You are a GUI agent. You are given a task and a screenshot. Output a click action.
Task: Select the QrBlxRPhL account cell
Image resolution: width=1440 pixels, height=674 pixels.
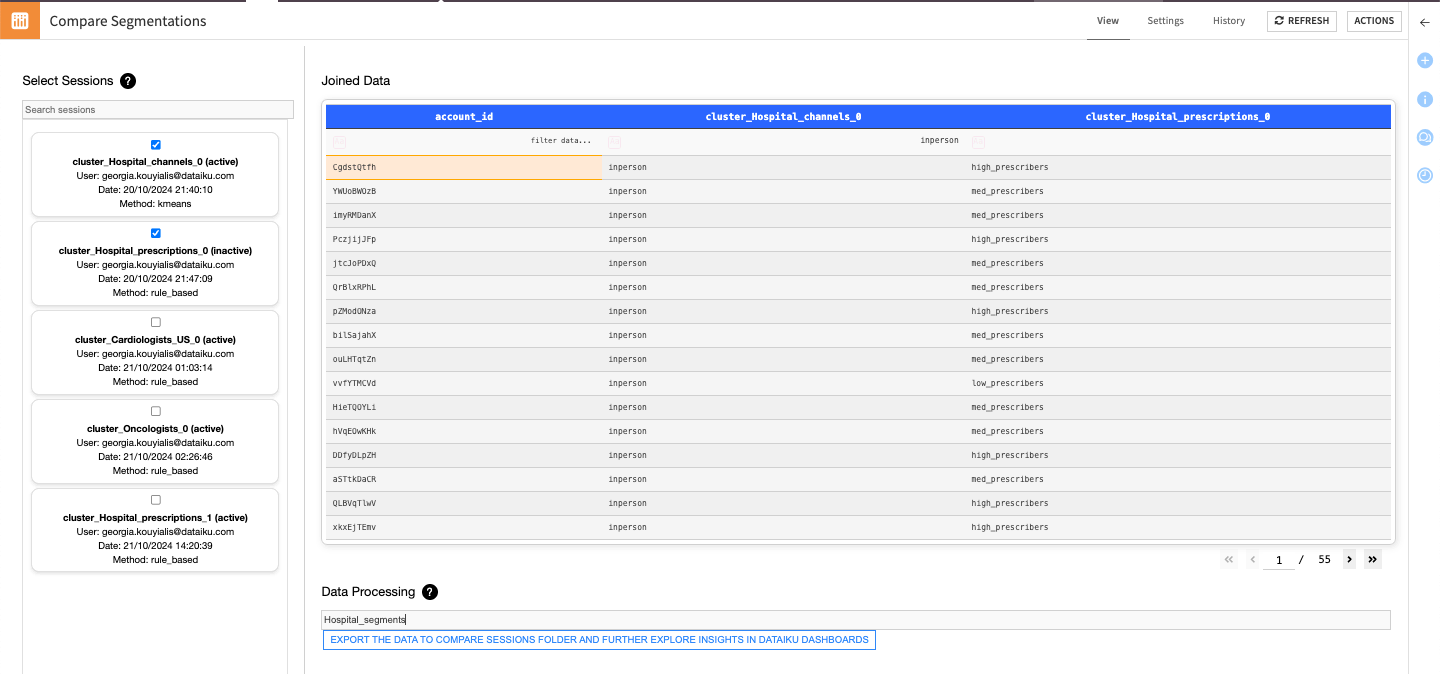(x=464, y=288)
